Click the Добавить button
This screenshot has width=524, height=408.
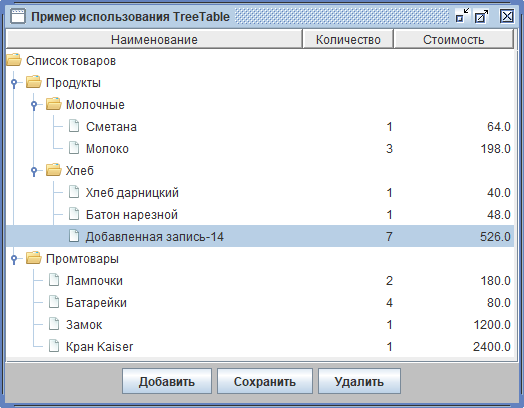point(167,381)
